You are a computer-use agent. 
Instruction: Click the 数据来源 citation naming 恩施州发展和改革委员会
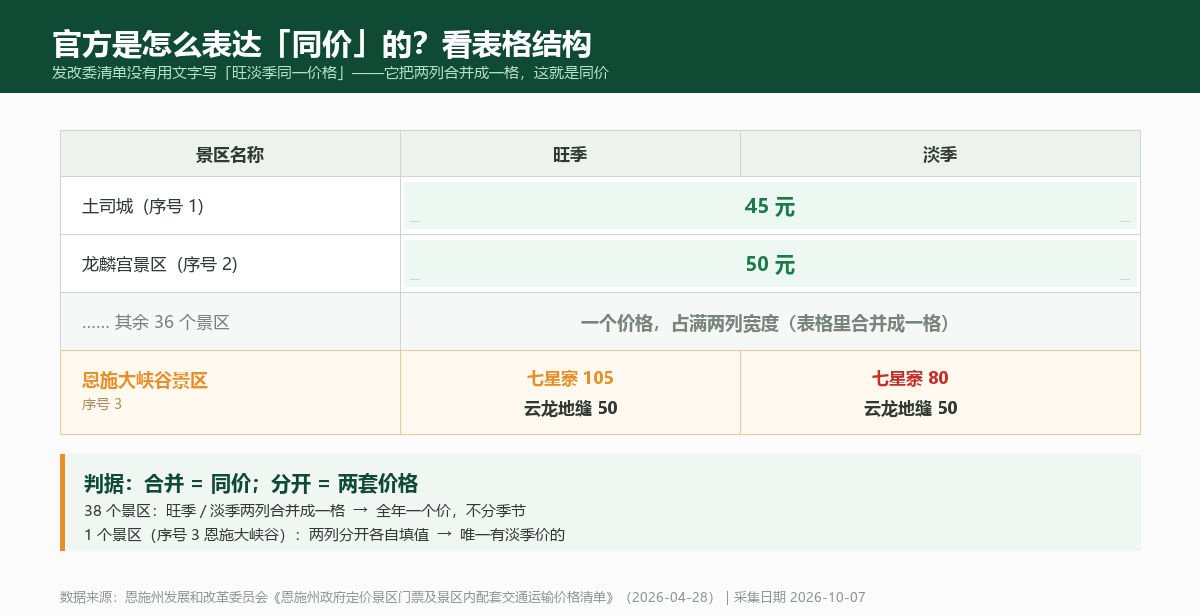tap(388, 597)
